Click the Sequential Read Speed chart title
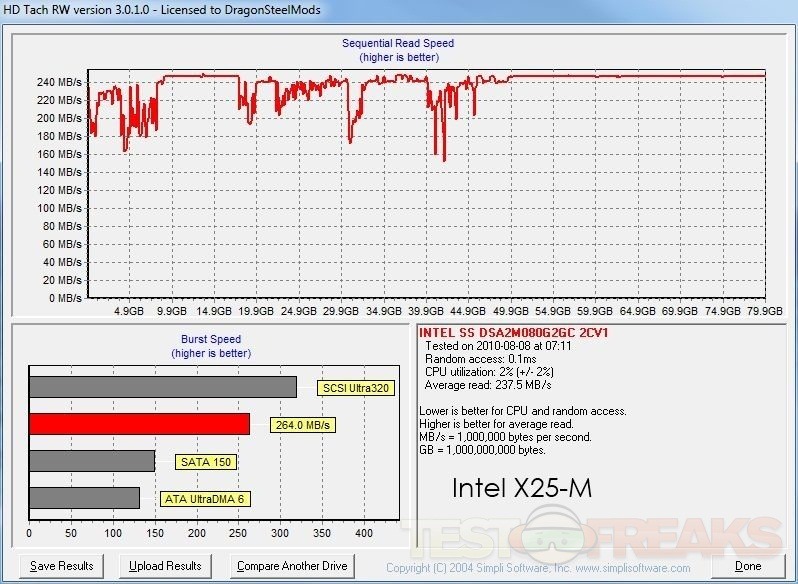 tap(398, 43)
